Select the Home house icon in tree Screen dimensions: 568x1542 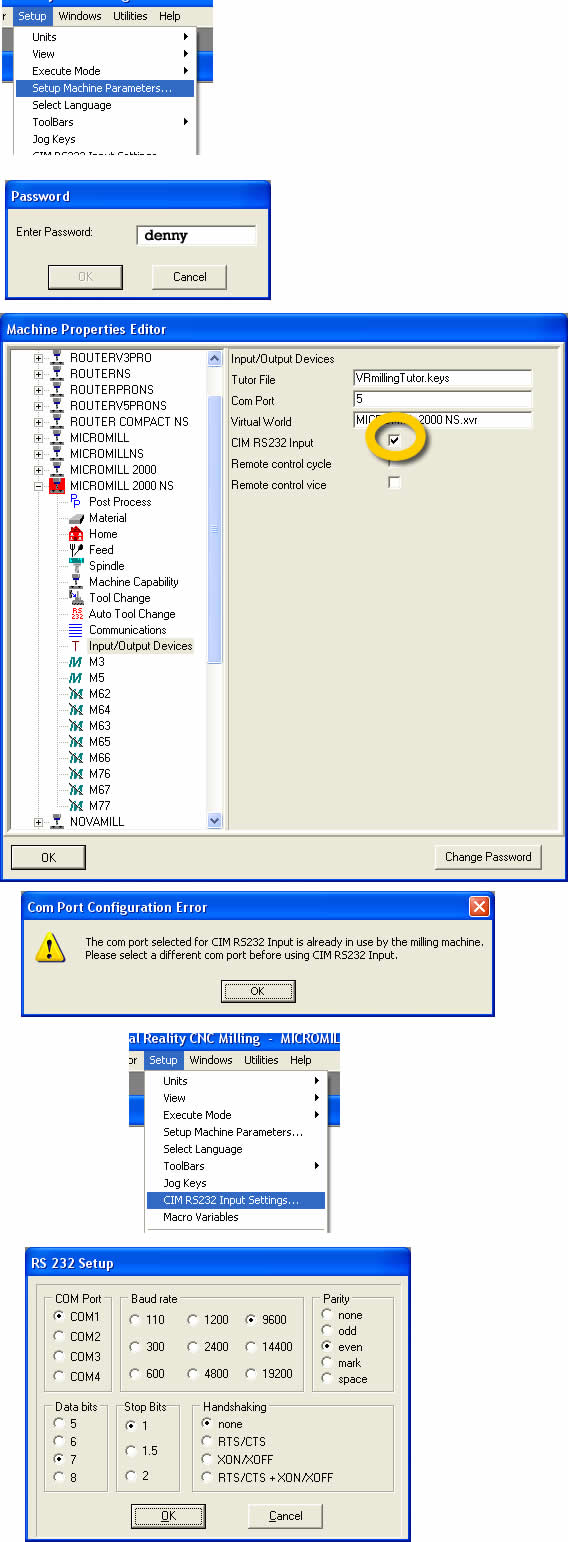(x=76, y=534)
